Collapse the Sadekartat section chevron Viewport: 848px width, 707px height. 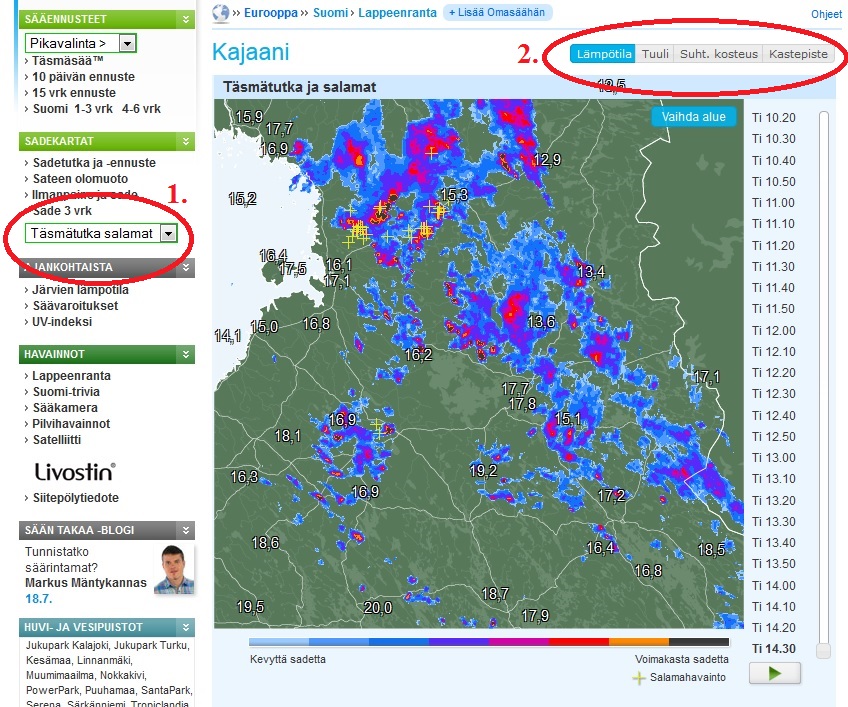[x=186, y=142]
